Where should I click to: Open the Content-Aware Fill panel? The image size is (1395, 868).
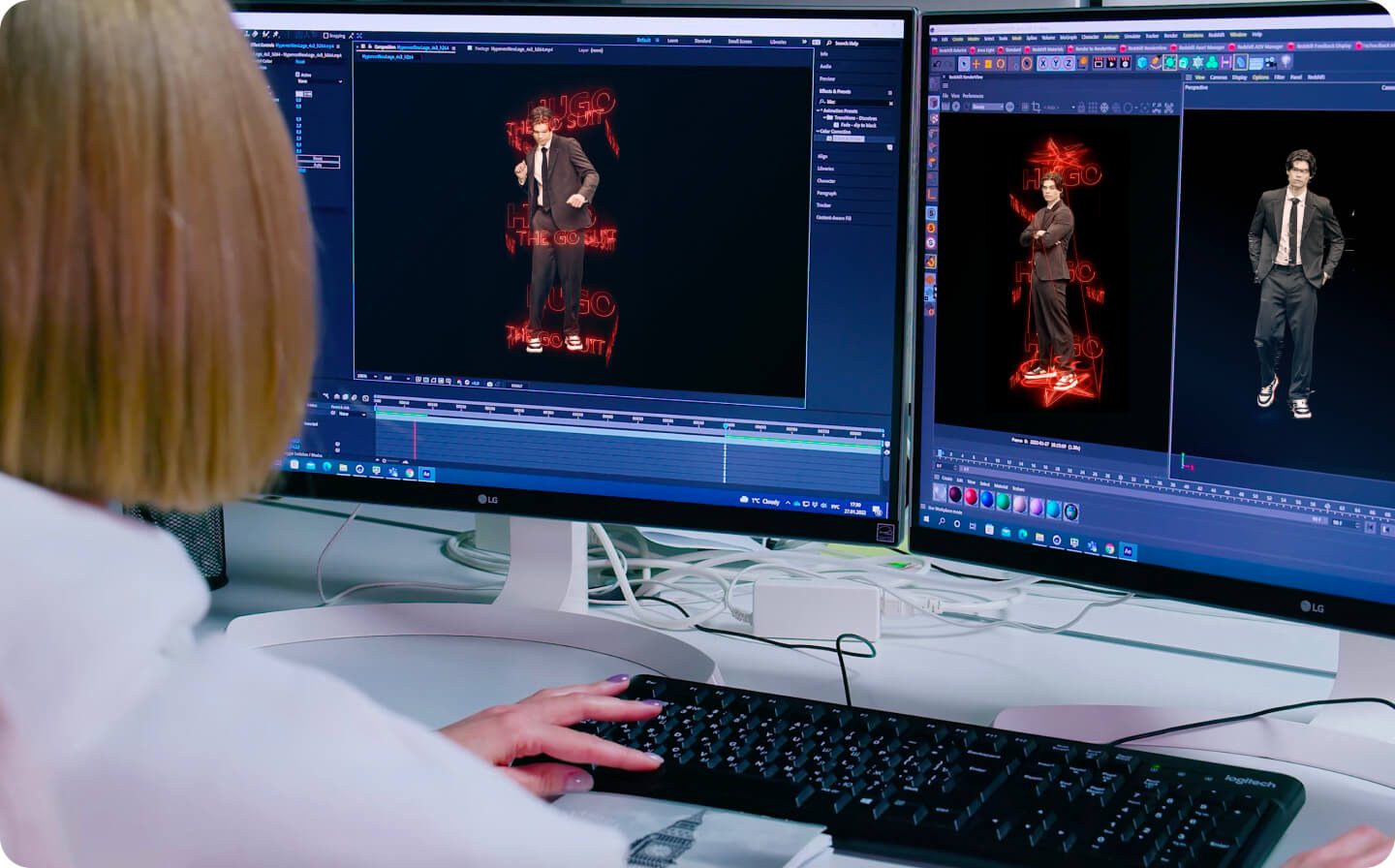tap(833, 218)
